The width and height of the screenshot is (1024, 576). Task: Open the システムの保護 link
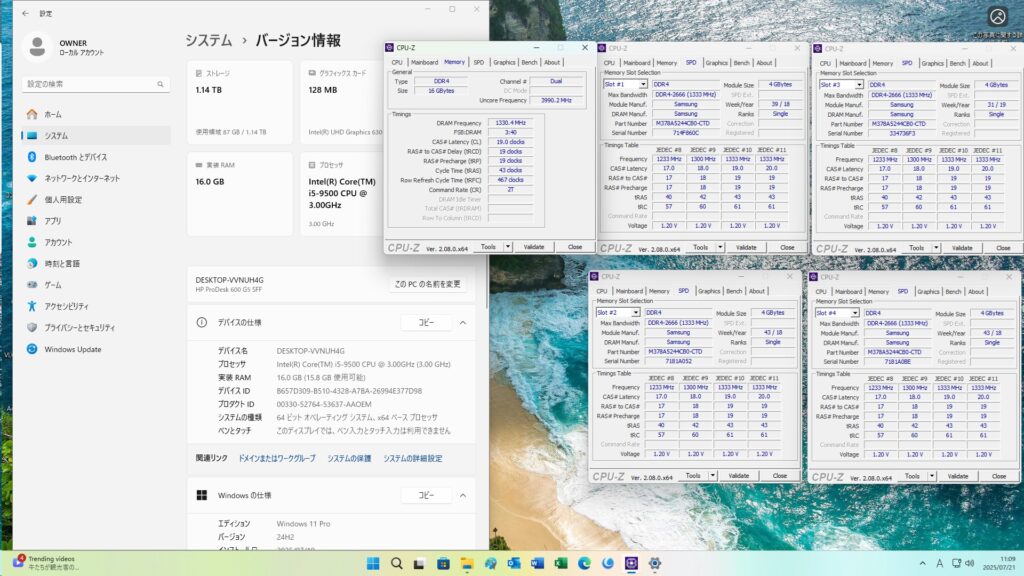click(349, 458)
